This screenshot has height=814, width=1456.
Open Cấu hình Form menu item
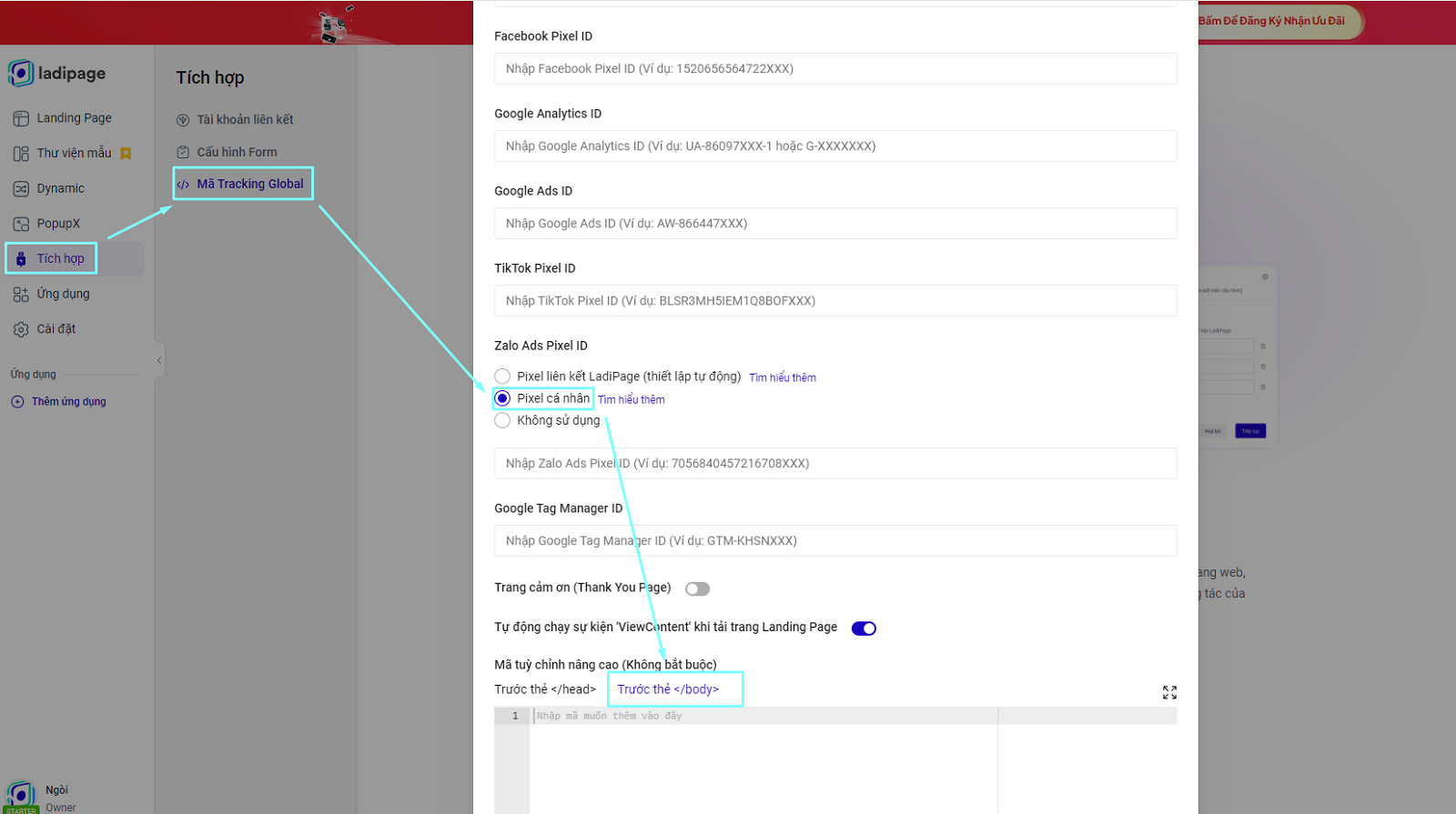point(237,153)
